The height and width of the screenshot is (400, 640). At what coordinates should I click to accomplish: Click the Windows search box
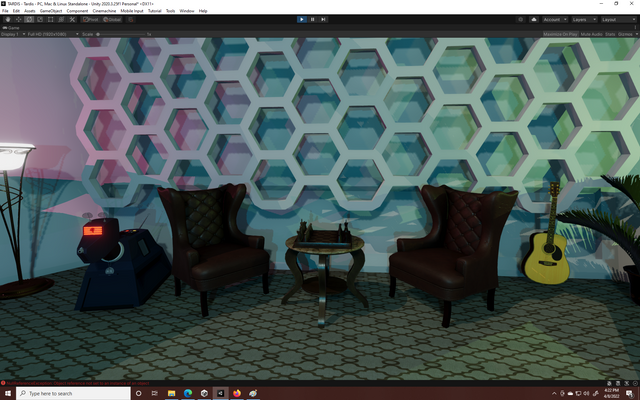point(73,393)
